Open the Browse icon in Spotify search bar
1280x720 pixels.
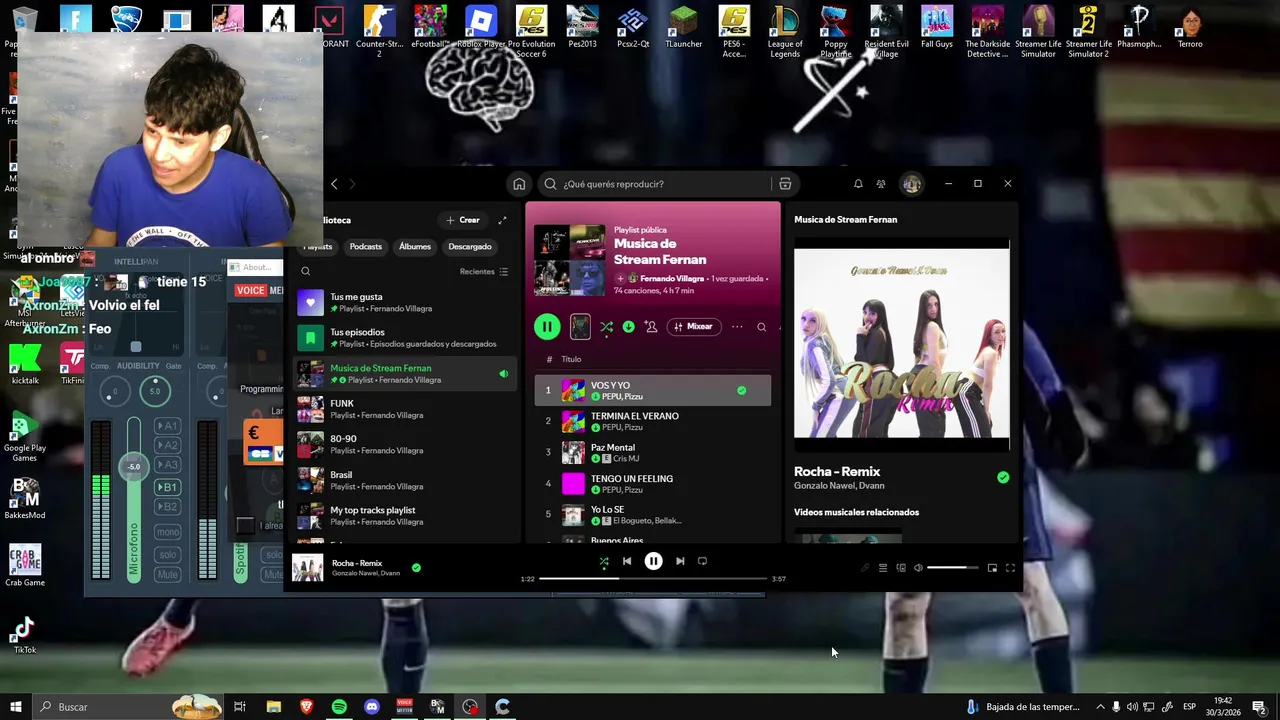pyautogui.click(x=785, y=184)
